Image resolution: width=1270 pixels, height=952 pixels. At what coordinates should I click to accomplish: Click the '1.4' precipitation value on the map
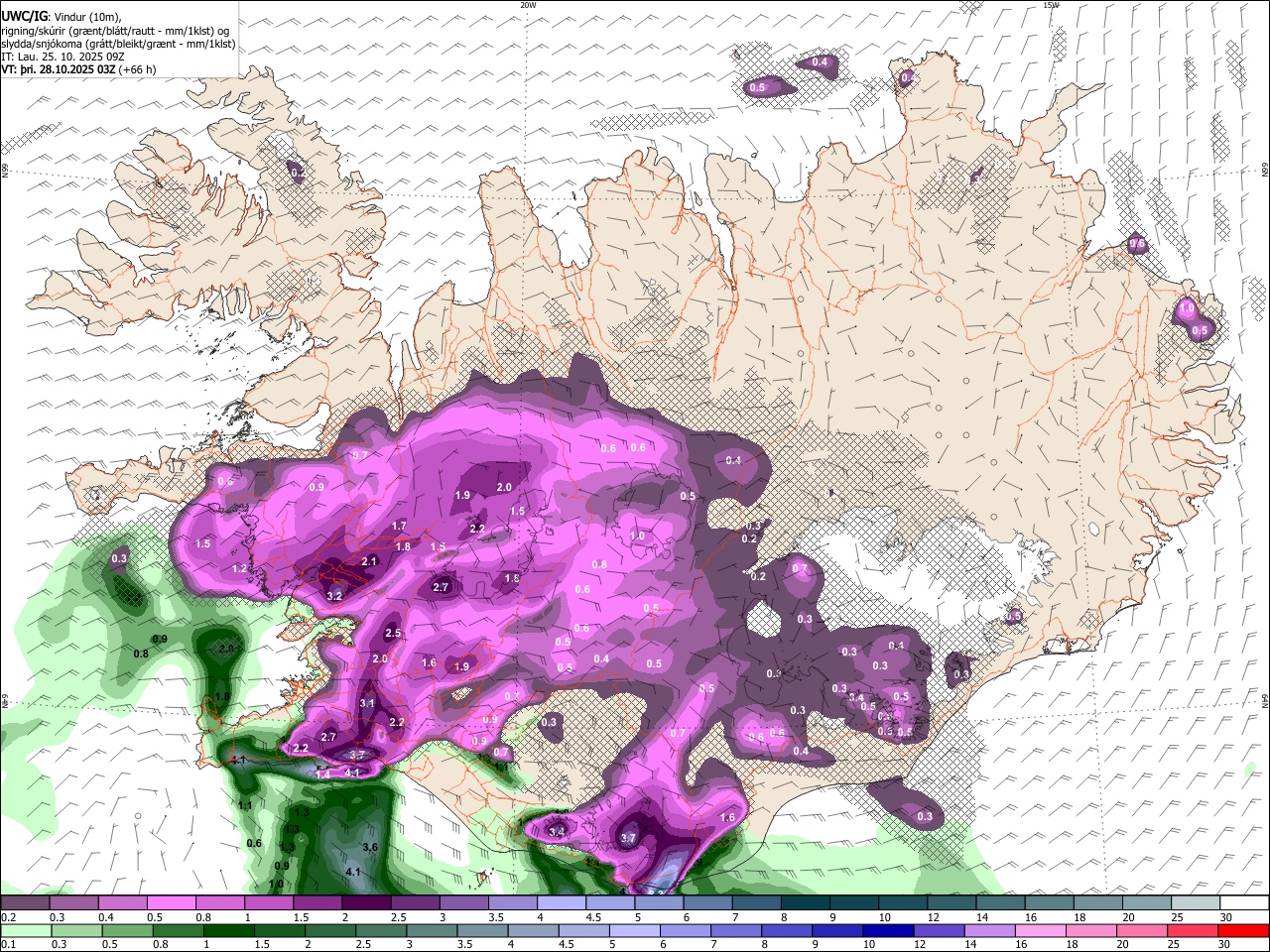tap(323, 774)
